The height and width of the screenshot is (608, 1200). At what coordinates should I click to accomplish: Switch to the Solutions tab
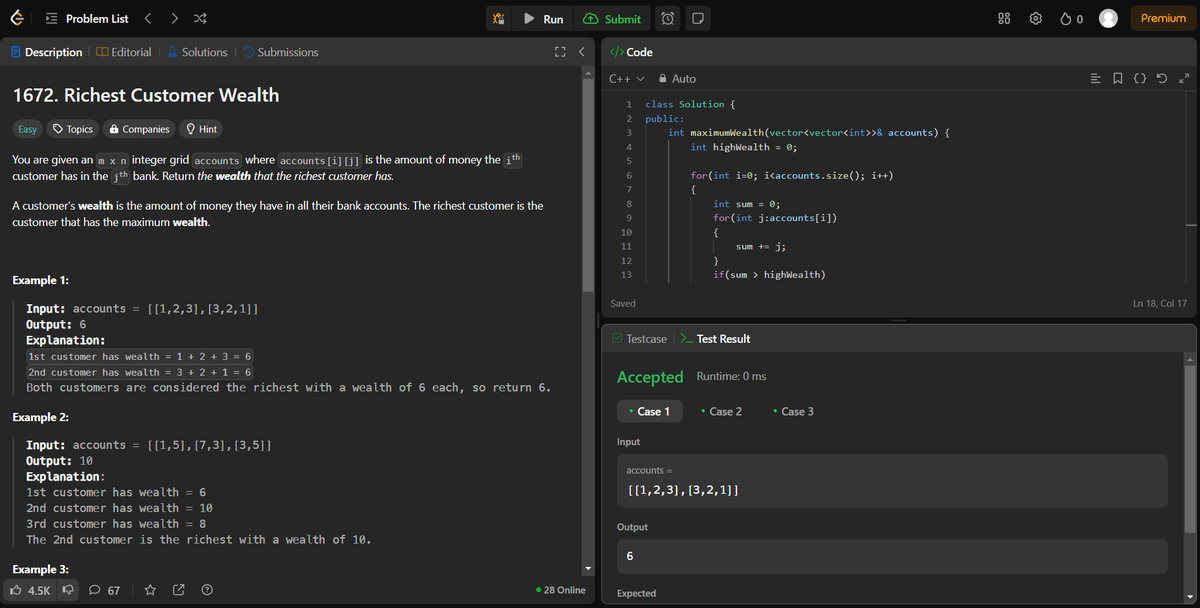pyautogui.click(x=197, y=52)
